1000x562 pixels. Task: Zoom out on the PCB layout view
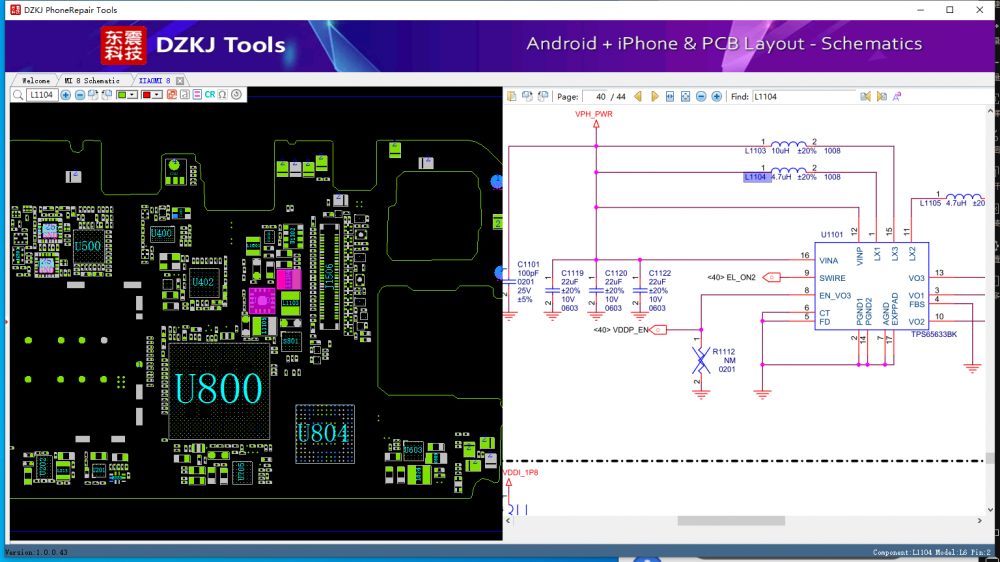point(80,95)
